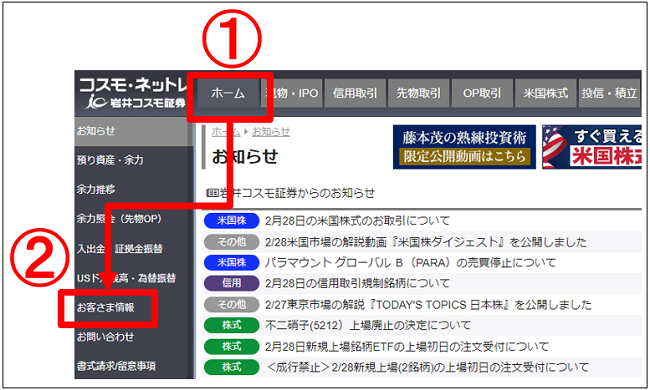This screenshot has width=650, height=390.
Task: Switch to 先物取引 tab
Action: coord(419,93)
